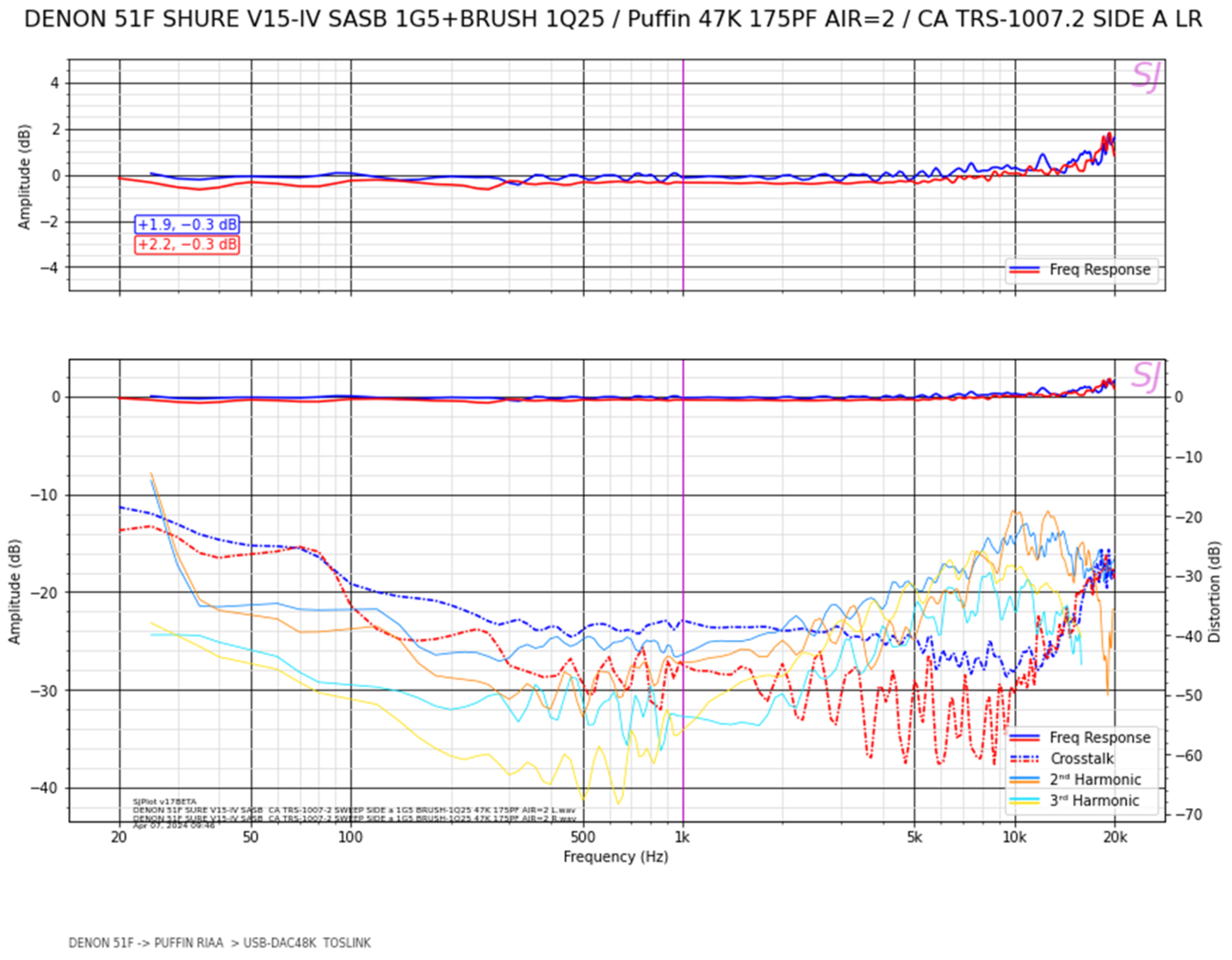Click the chart title starting with DENON 51F

pyautogui.click(x=612, y=19)
